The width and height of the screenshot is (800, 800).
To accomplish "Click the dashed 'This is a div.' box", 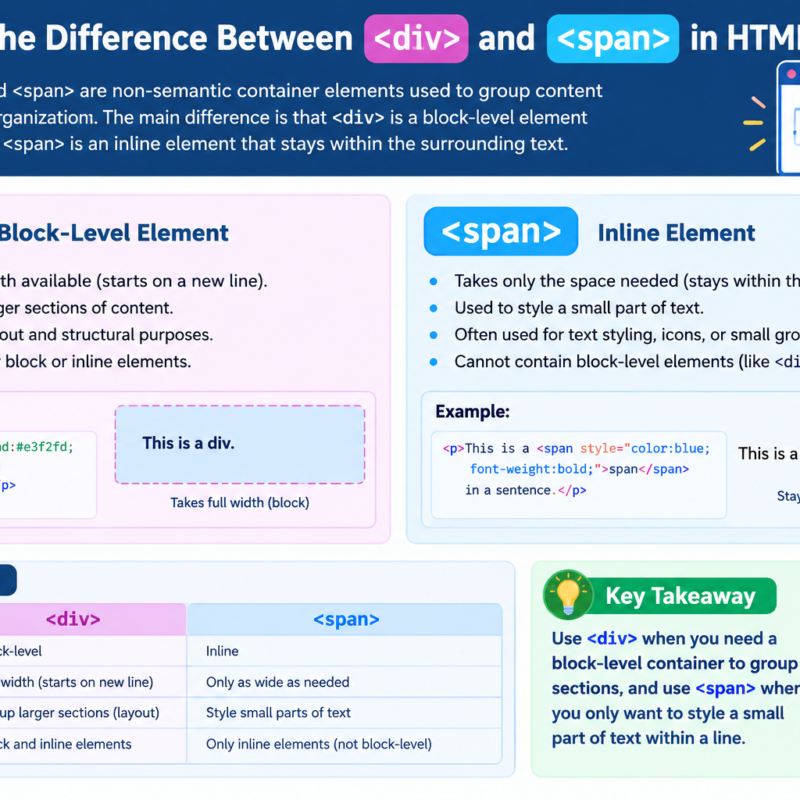I will pos(240,444).
